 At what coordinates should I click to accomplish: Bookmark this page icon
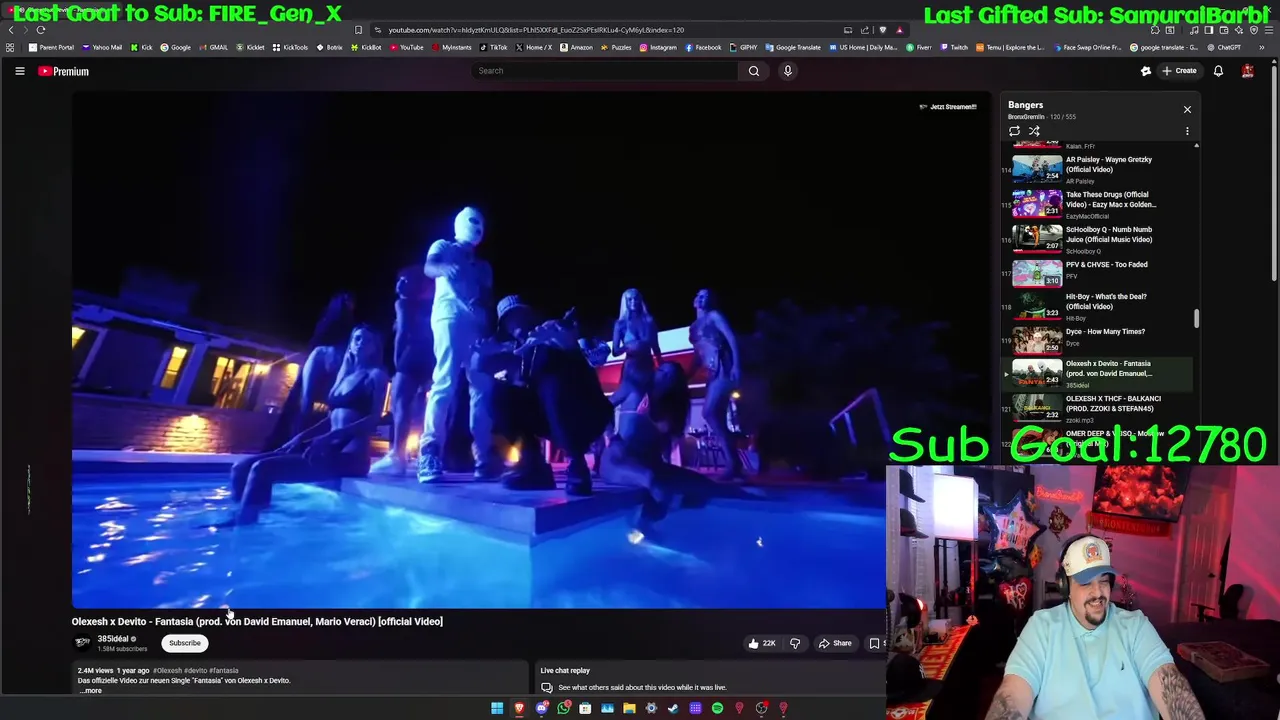pos(358,30)
